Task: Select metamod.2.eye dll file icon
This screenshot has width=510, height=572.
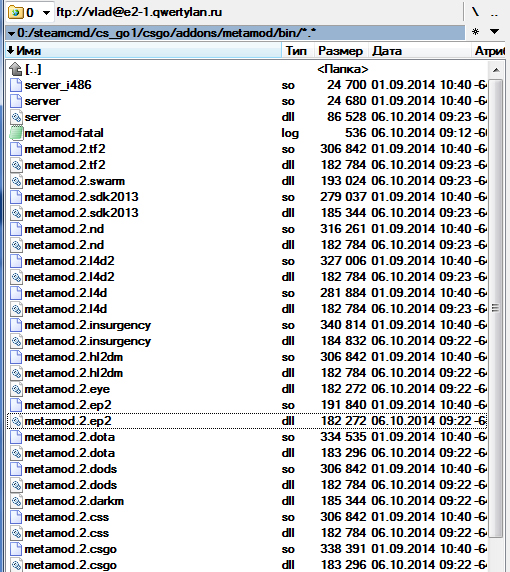Action: tap(16, 389)
